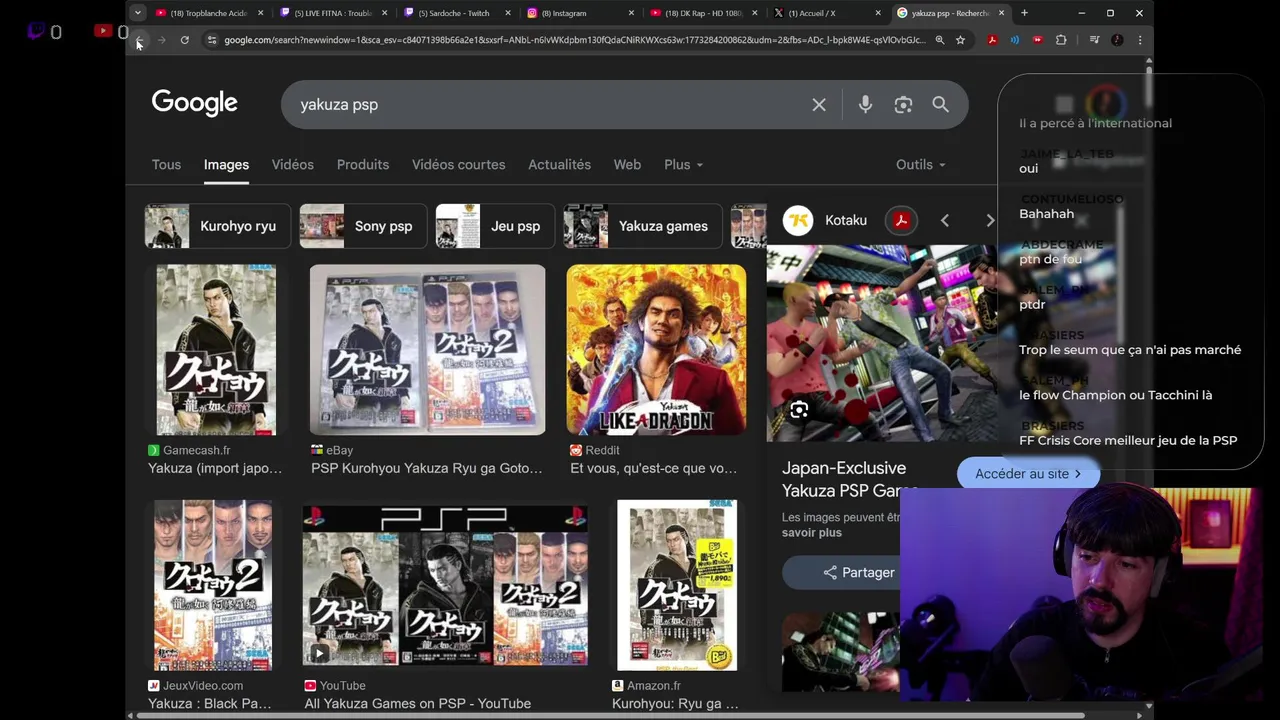Screen dimensions: 1280x720
Task: Open the eBay PSP Kurohyou two-game thumbnail
Action: 427,350
